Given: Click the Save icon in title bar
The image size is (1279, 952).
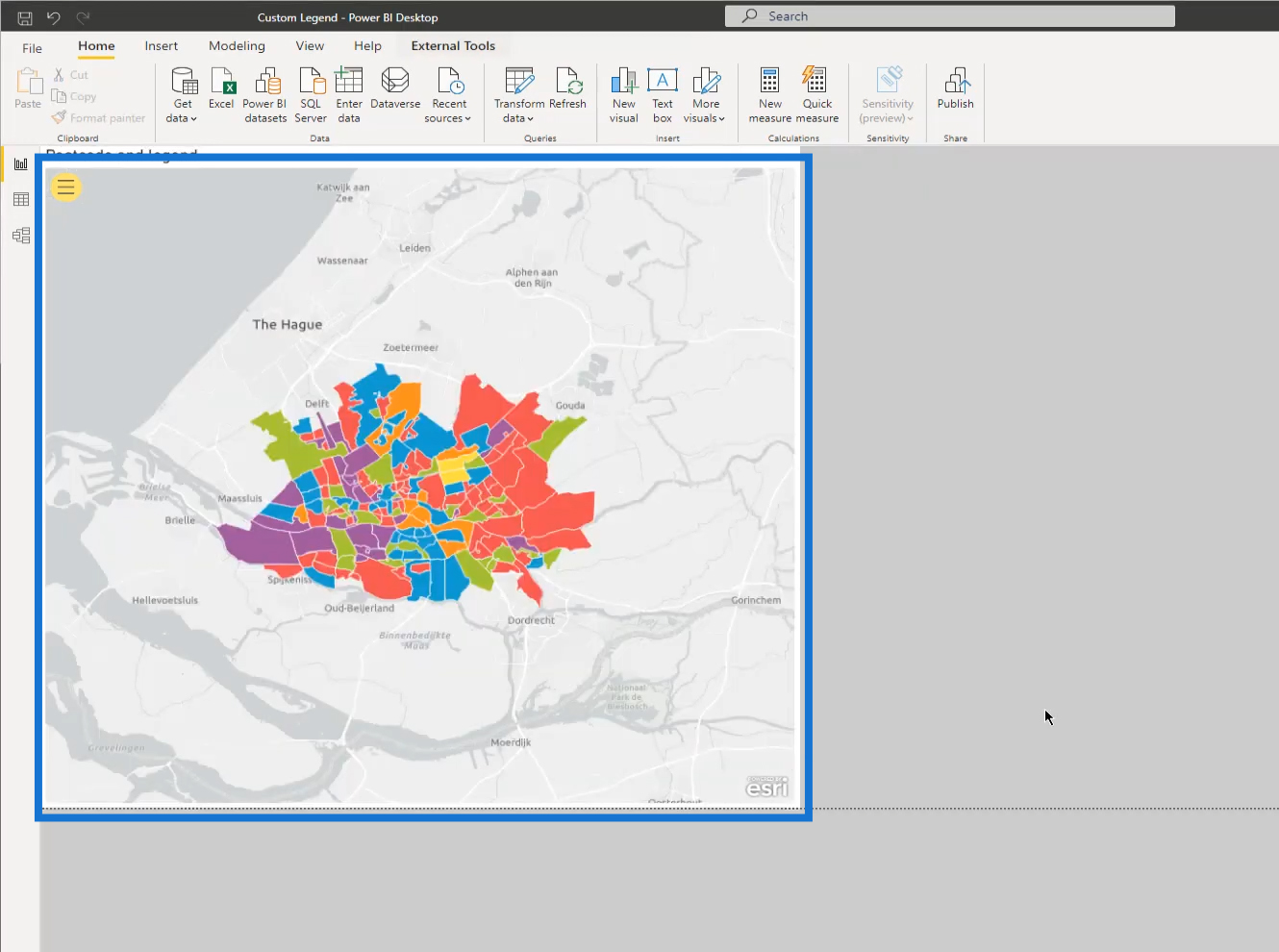Looking at the screenshot, I should coord(25,17).
